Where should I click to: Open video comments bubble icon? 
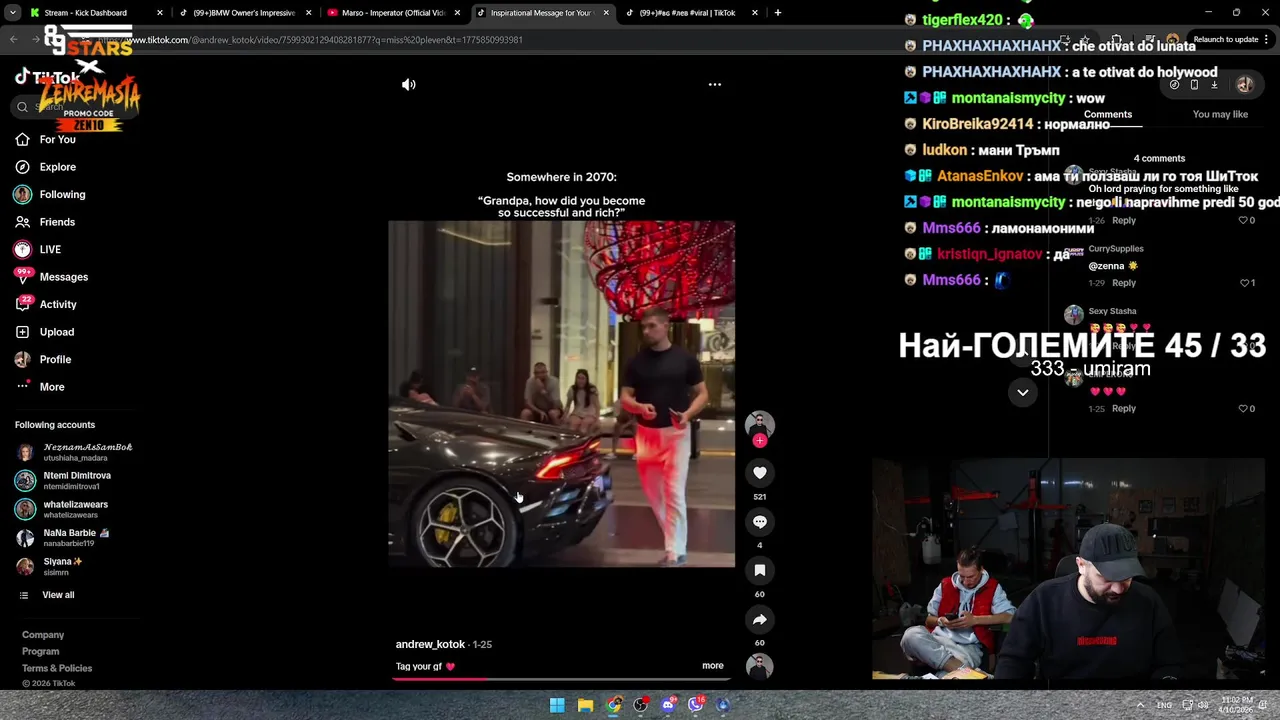click(x=760, y=522)
